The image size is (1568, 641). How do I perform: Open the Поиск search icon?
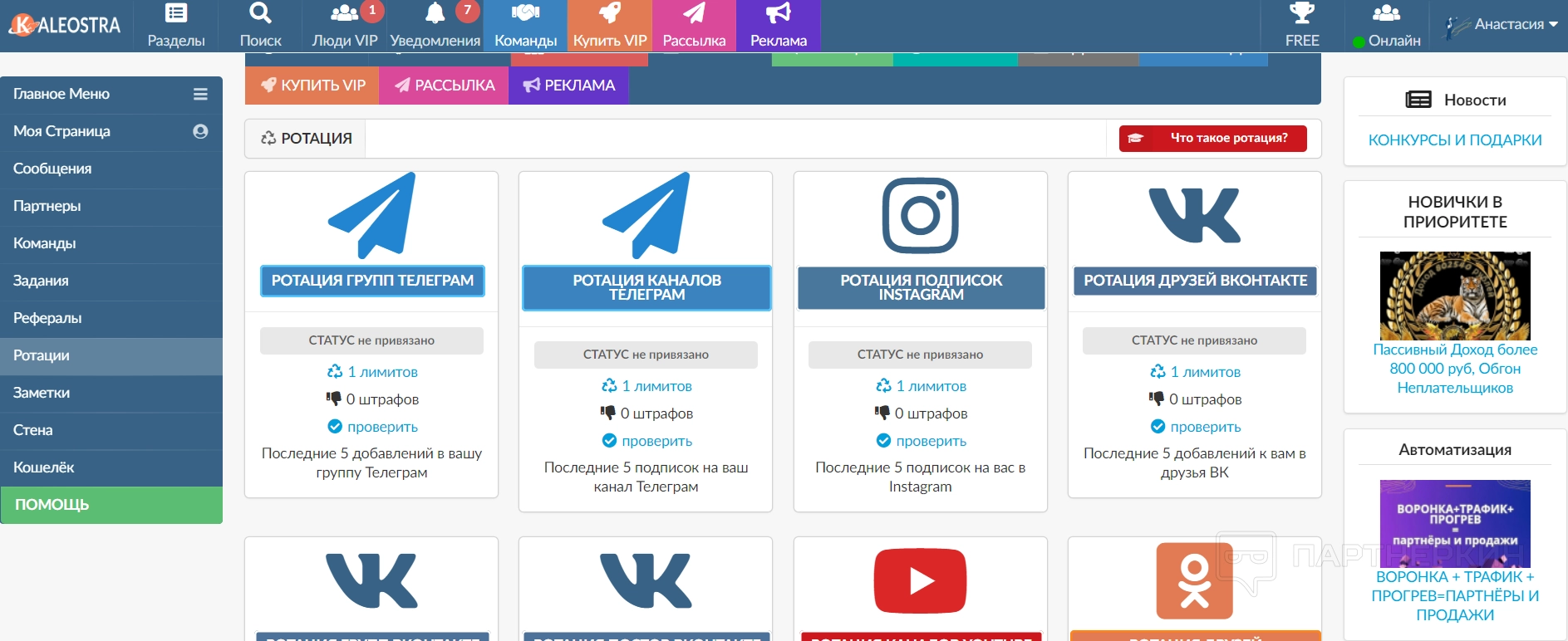click(260, 12)
